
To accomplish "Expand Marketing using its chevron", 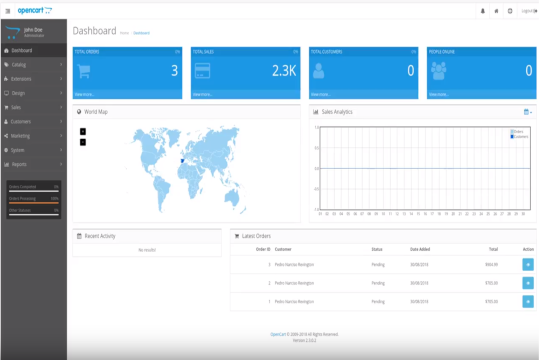I will pos(61,136).
